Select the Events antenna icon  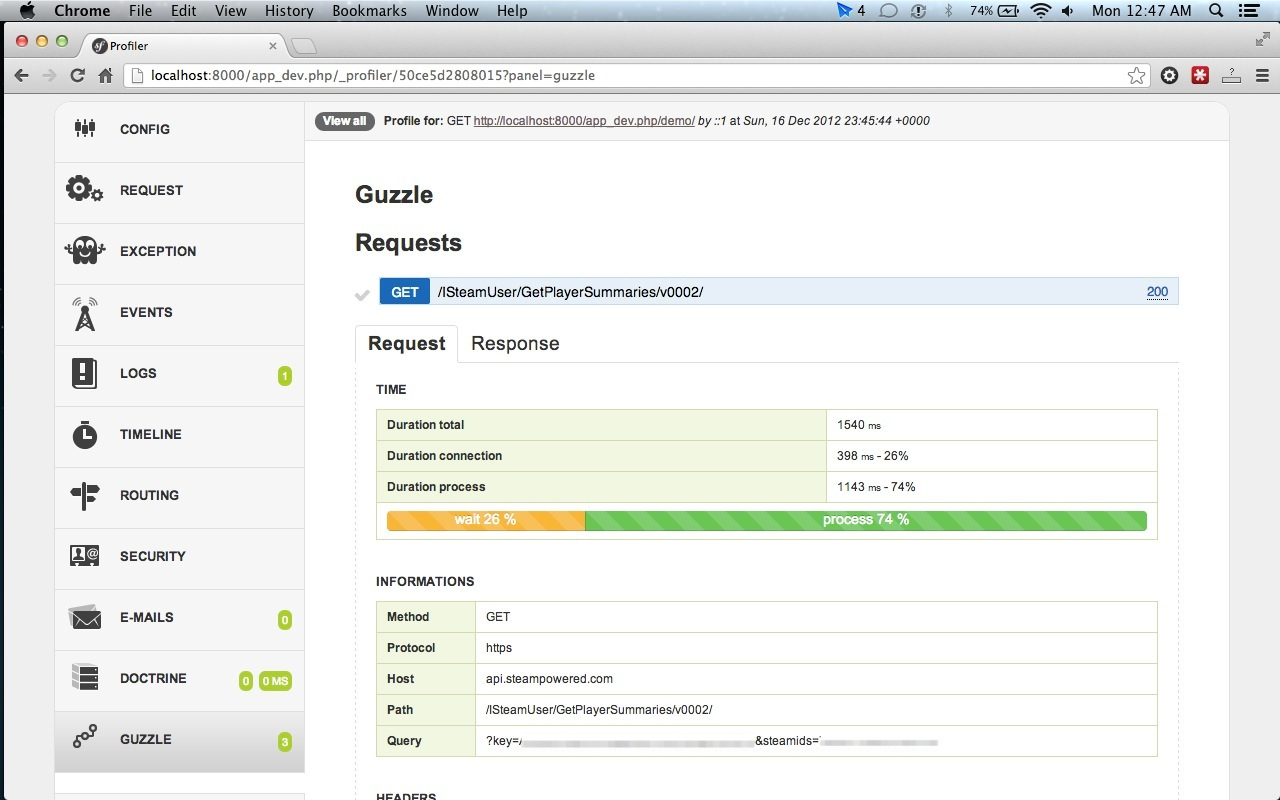pyautogui.click(x=85, y=313)
